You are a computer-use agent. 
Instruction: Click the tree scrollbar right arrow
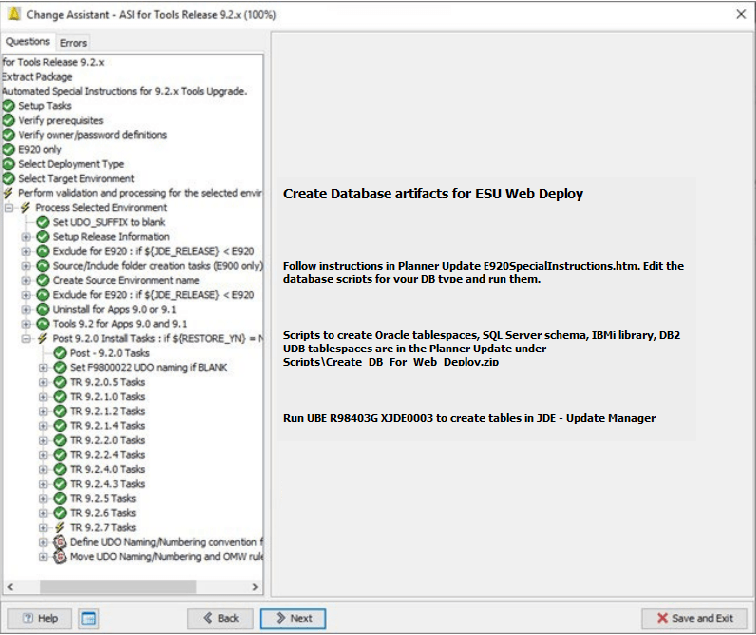click(255, 587)
